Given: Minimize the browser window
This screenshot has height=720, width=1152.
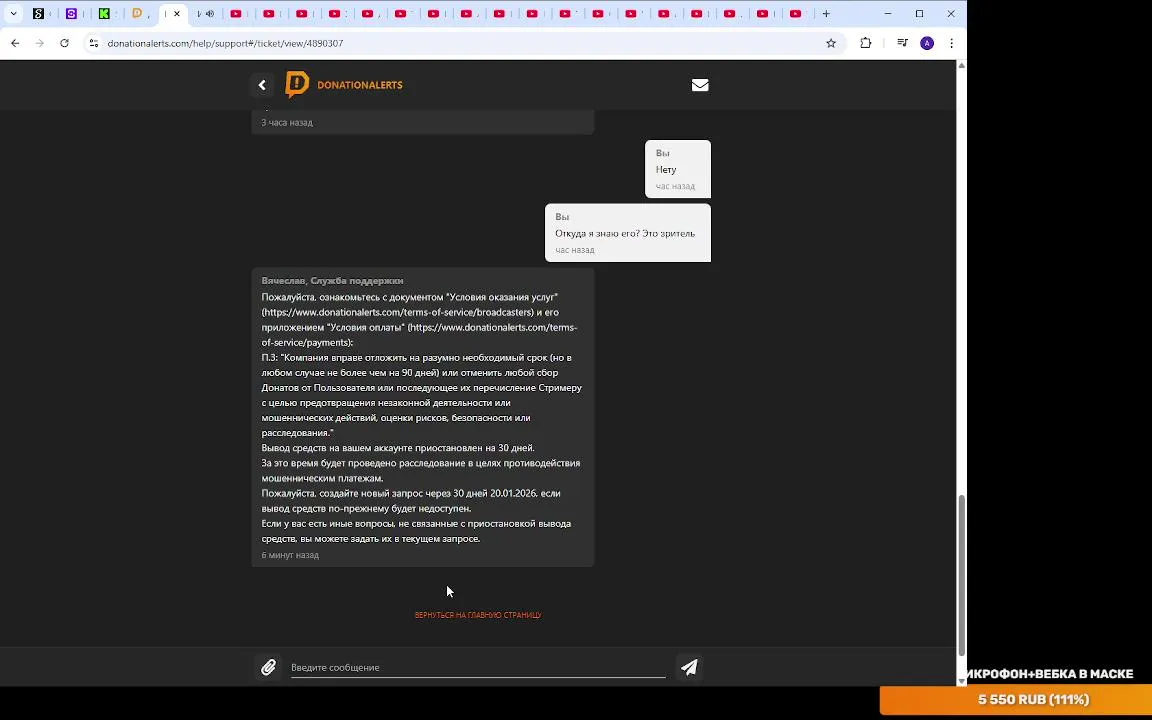Looking at the screenshot, I should [x=888, y=13].
